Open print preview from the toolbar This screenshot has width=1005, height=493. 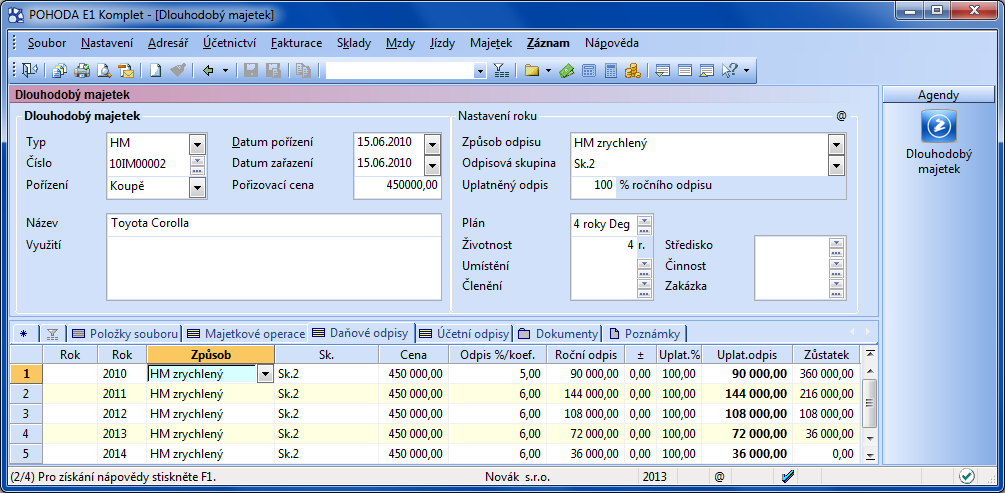103,70
